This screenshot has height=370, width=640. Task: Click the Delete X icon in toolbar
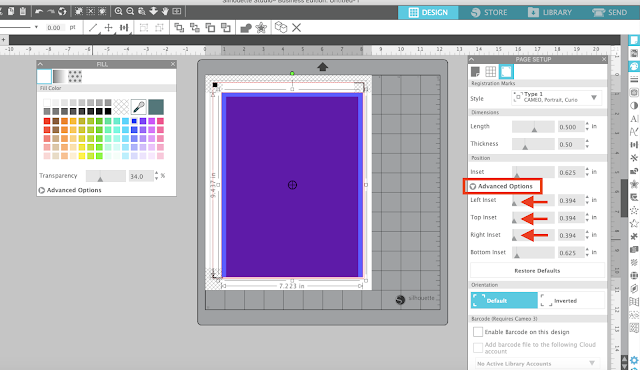click(297, 28)
